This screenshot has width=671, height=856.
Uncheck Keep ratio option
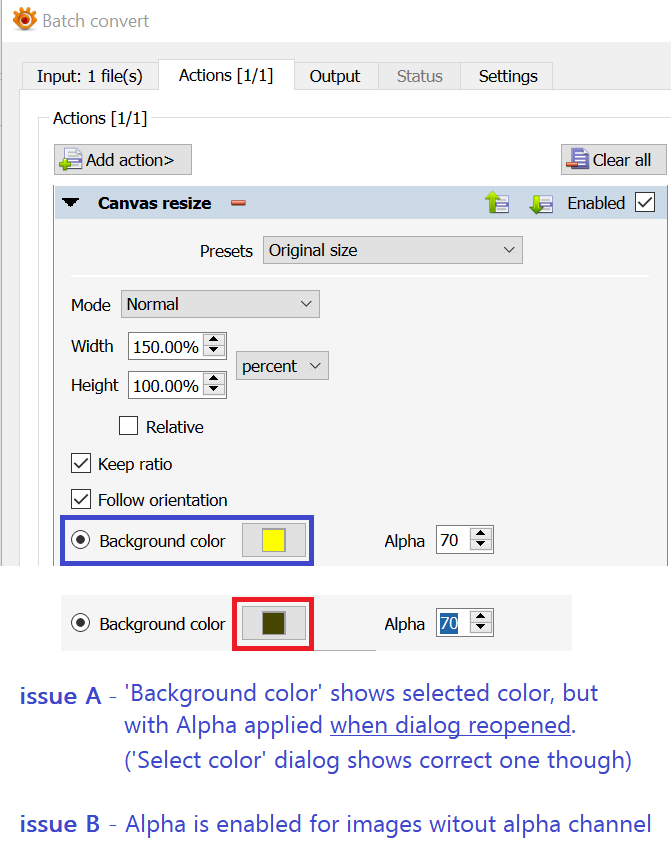81,464
